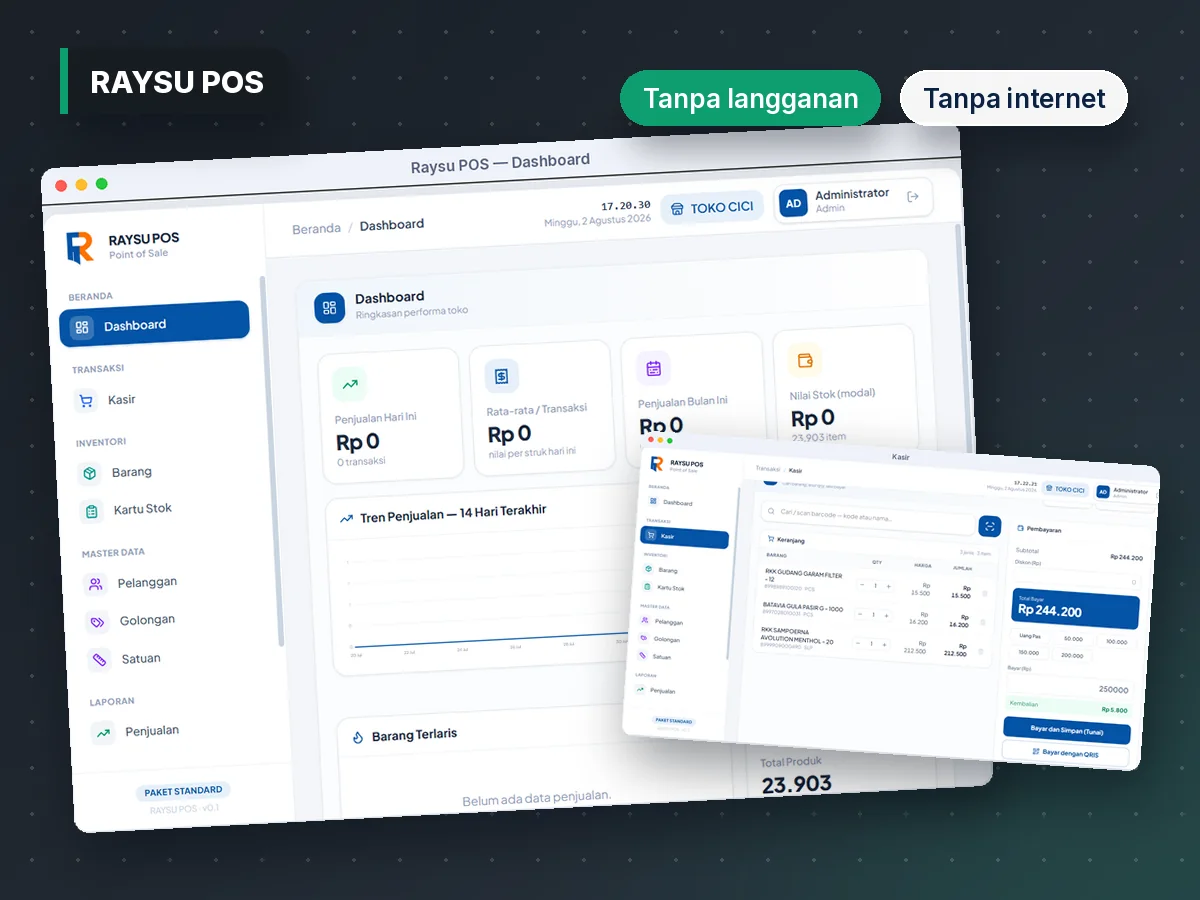Decrease quantity of BATAVIA GULA PASIR G
1200x900 pixels.
(860, 614)
